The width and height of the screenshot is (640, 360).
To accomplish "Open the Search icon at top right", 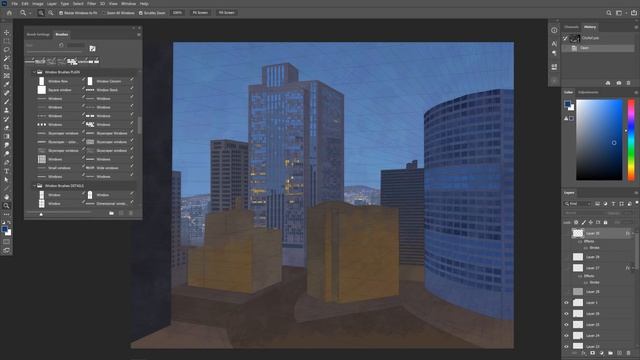I will (x=609, y=13).
